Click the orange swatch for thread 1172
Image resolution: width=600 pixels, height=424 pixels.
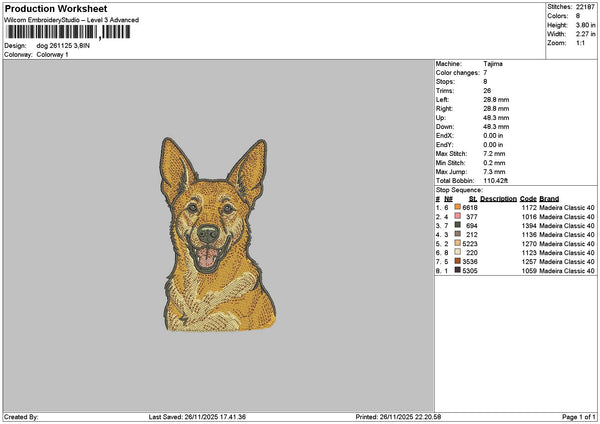point(457,207)
